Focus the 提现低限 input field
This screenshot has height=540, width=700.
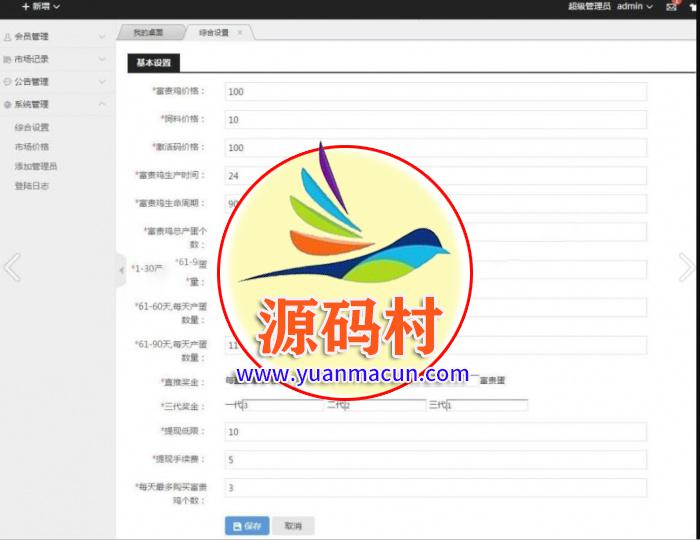pyautogui.click(x=436, y=432)
